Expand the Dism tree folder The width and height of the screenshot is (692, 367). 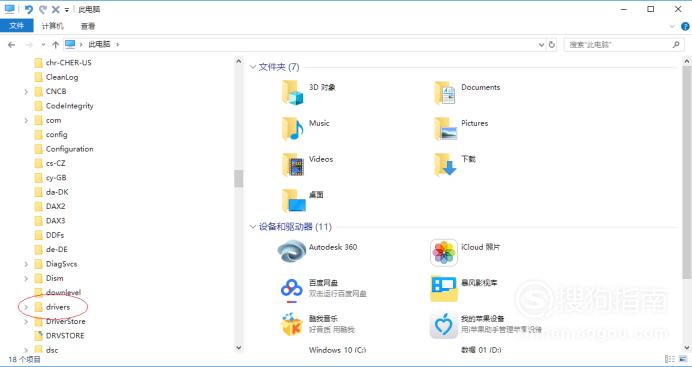(26, 278)
